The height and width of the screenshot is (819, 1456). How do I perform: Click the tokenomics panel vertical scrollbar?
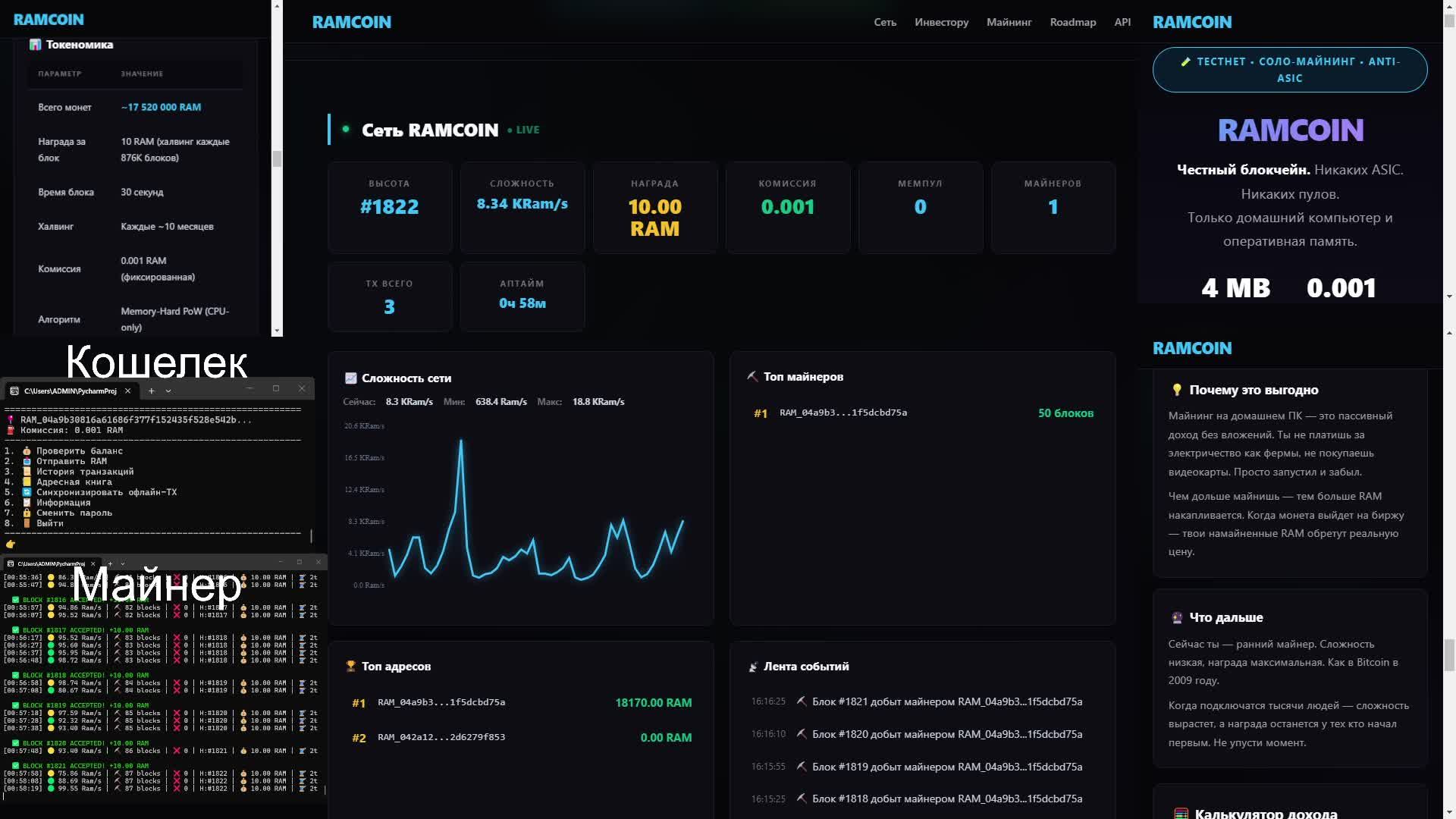[277, 158]
